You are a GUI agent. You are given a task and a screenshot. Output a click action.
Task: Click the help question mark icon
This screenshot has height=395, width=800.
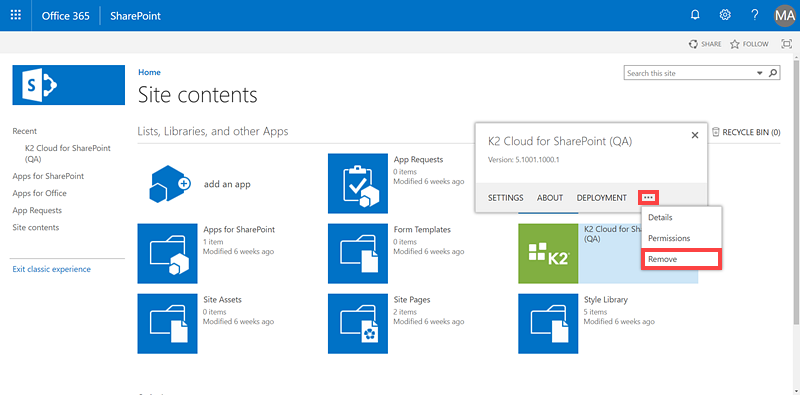tap(755, 15)
